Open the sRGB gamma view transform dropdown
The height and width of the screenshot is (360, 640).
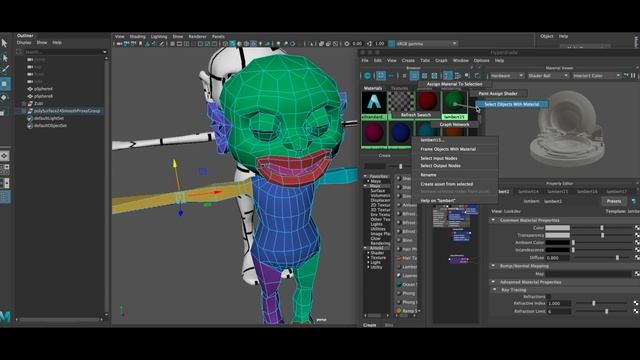pos(427,44)
